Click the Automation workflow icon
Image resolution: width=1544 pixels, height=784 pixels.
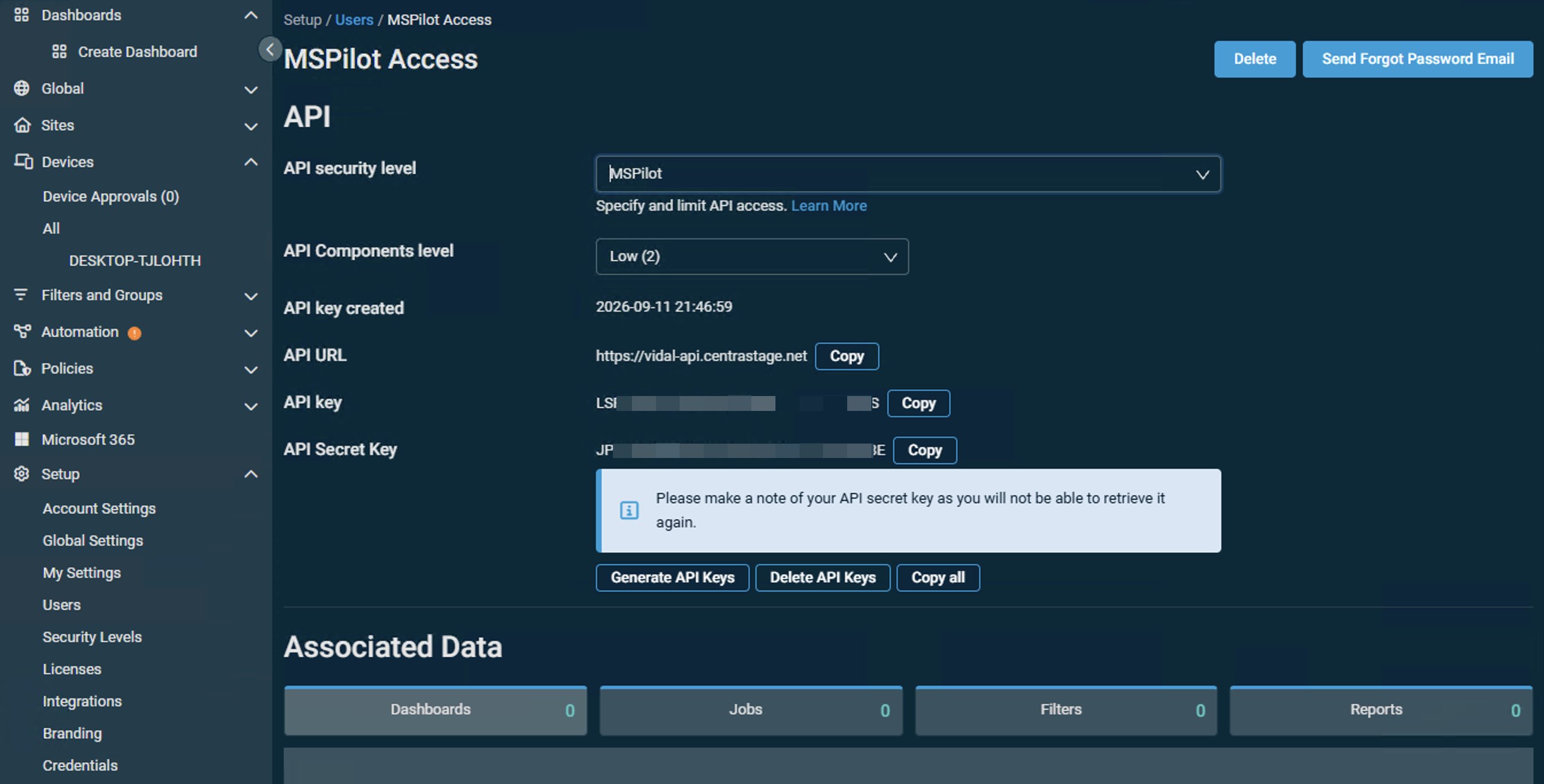click(x=22, y=331)
